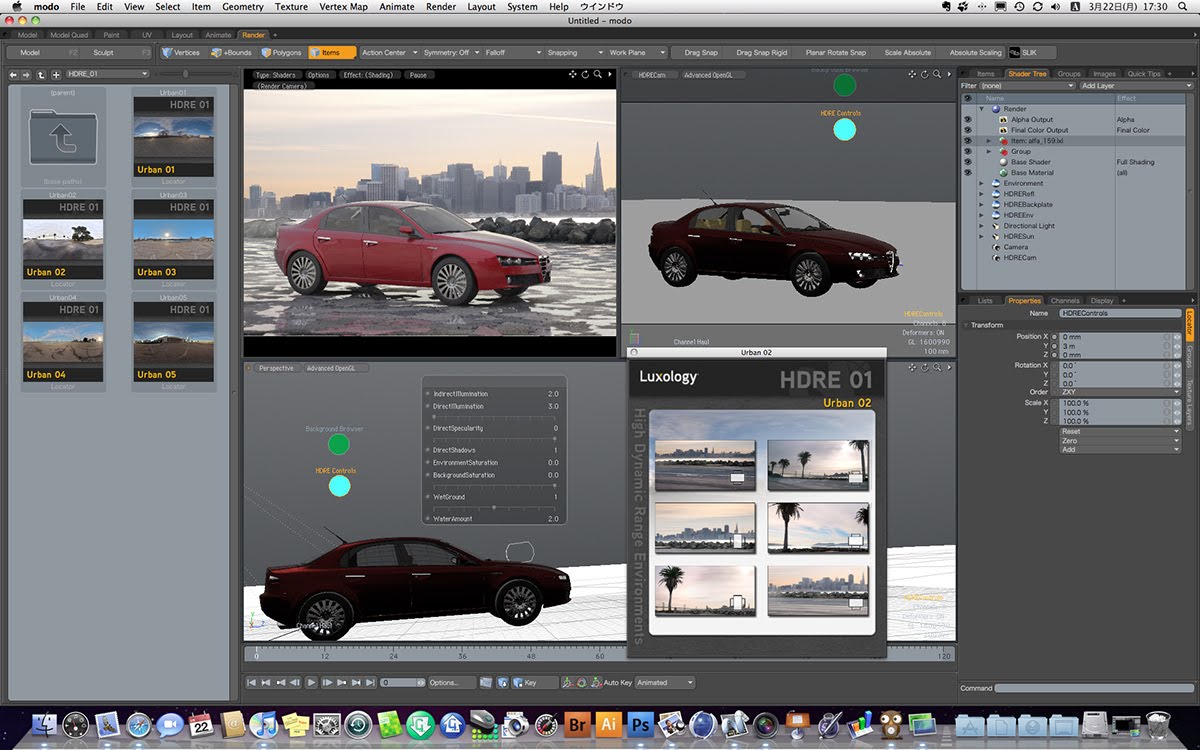This screenshot has width=1200, height=750.
Task: Toggle Rotation X channel key dot
Action: point(1055,366)
